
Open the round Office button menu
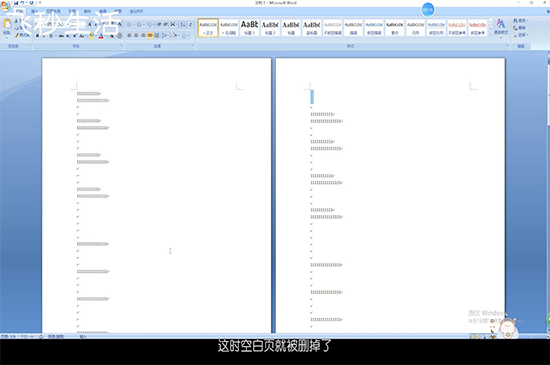(x=5, y=6)
